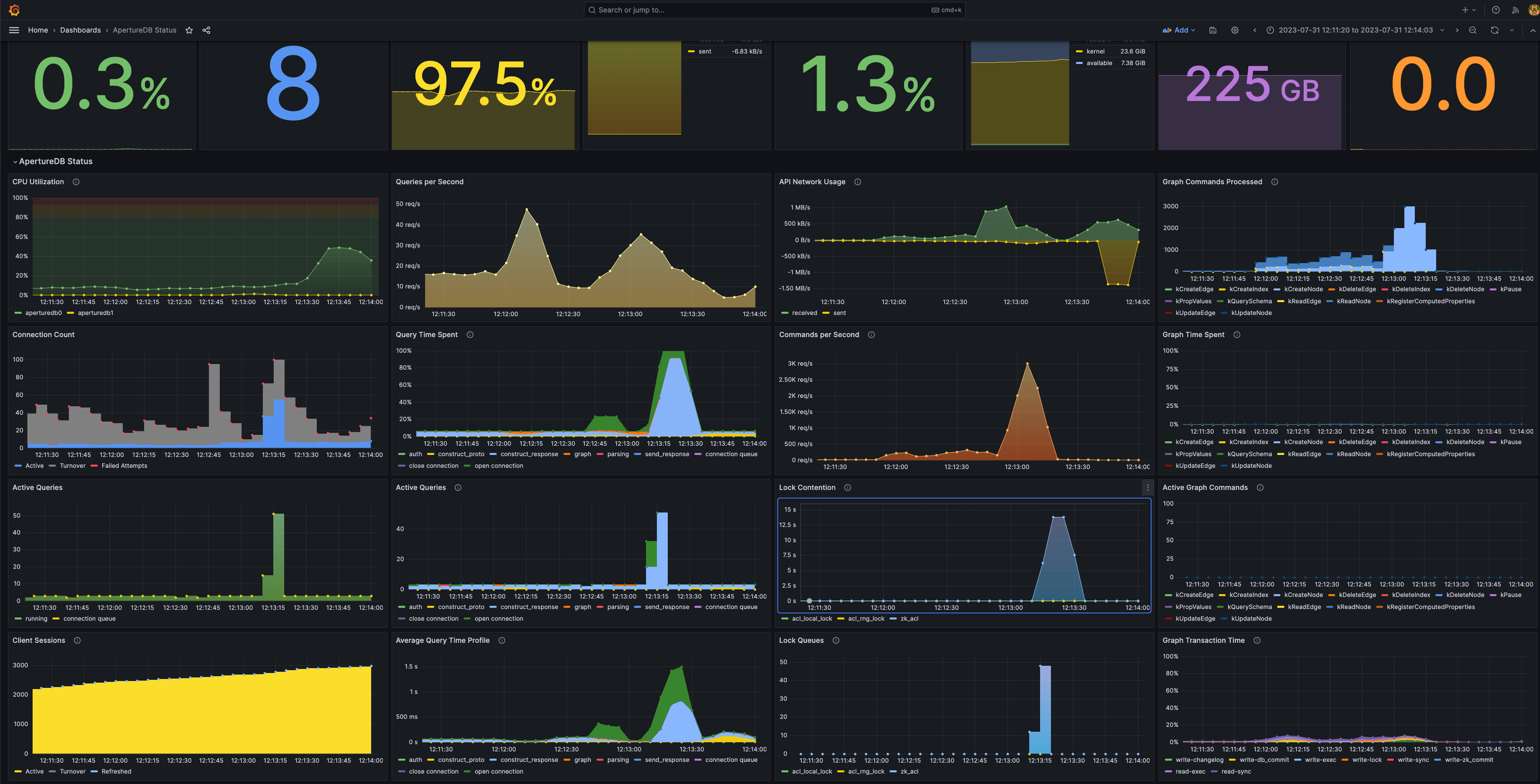Show info for Query Time Spent panel
1540x784 pixels.
point(470,335)
